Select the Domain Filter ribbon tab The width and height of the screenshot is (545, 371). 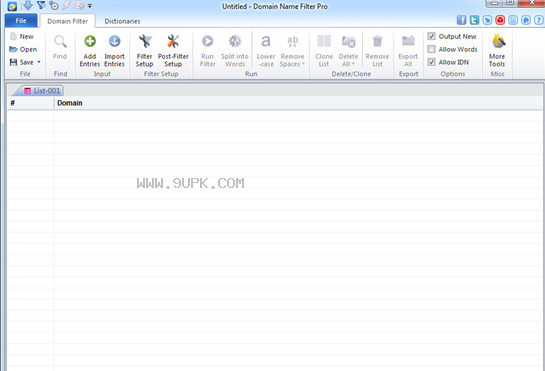tap(67, 21)
